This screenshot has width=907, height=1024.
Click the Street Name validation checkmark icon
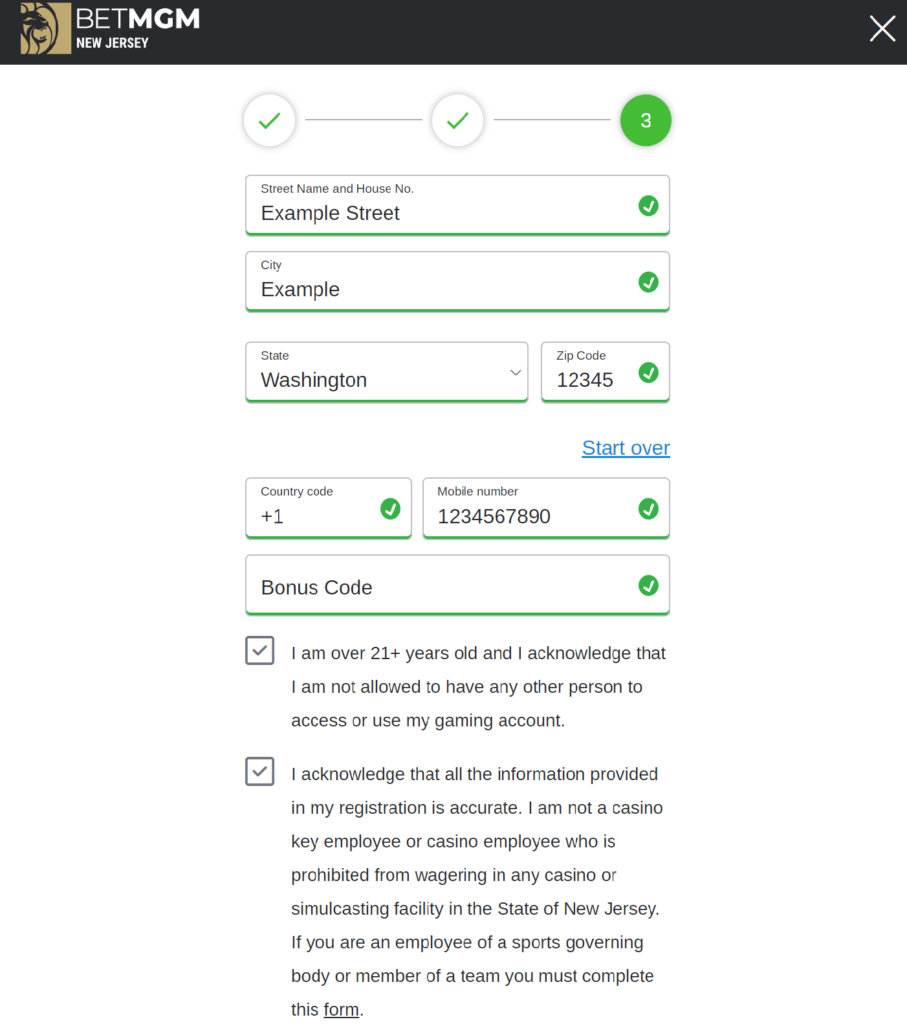pyautogui.click(x=648, y=206)
